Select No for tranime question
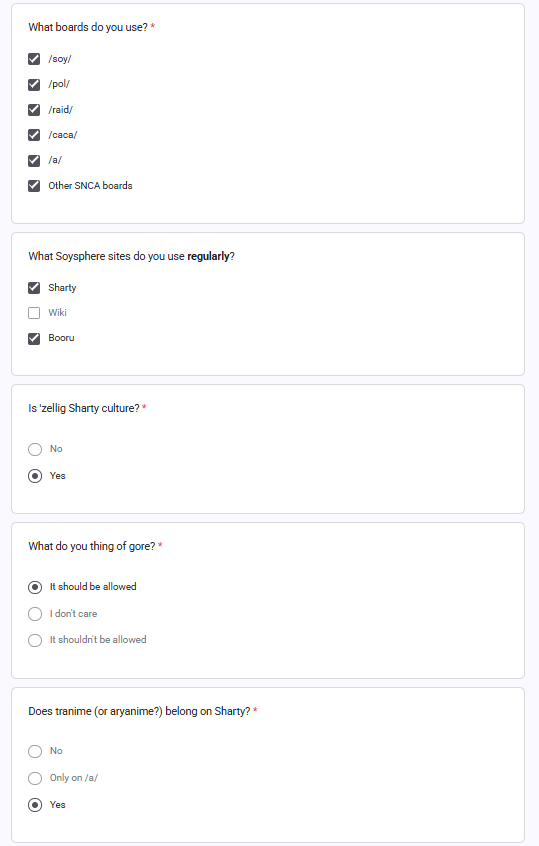 click(x=35, y=751)
